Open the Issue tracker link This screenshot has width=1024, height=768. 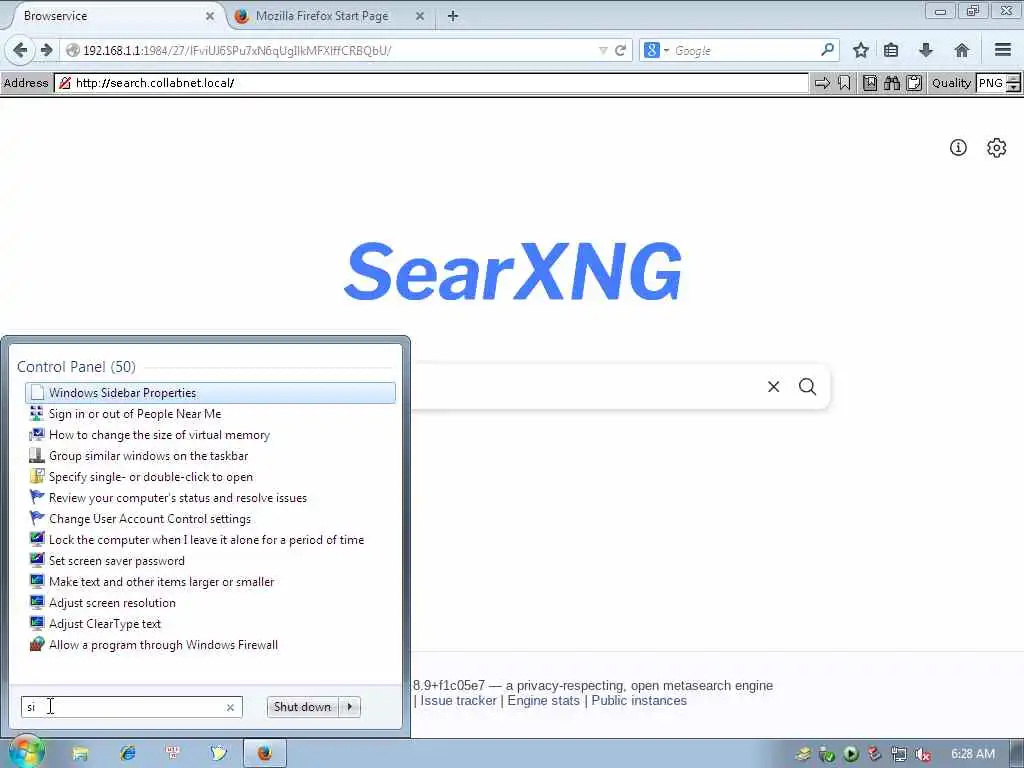(458, 701)
